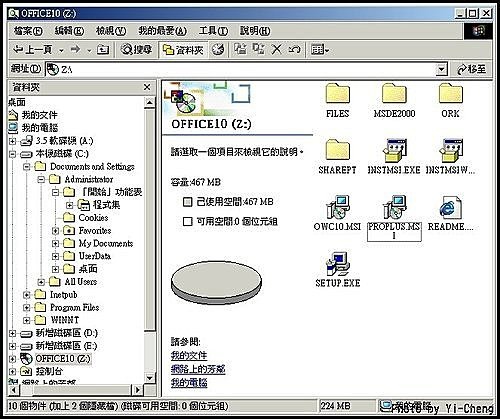
Task: Open the 說明(H) menu
Action: click(255, 31)
